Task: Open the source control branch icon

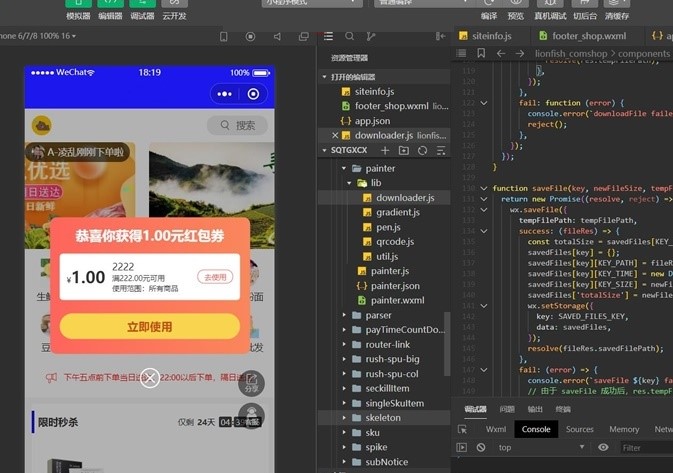Action: click(x=371, y=36)
